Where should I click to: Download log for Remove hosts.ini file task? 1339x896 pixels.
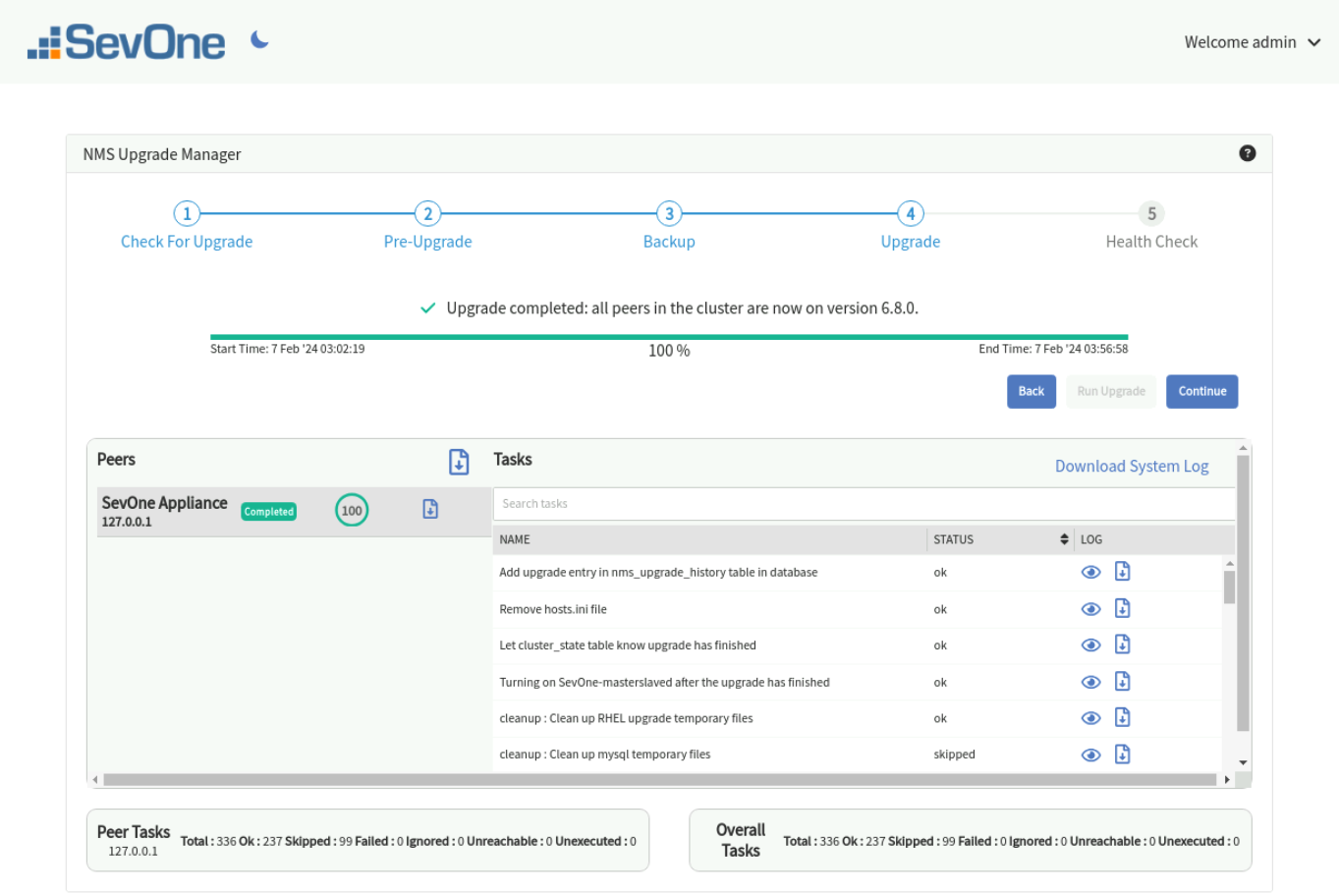[1123, 608]
